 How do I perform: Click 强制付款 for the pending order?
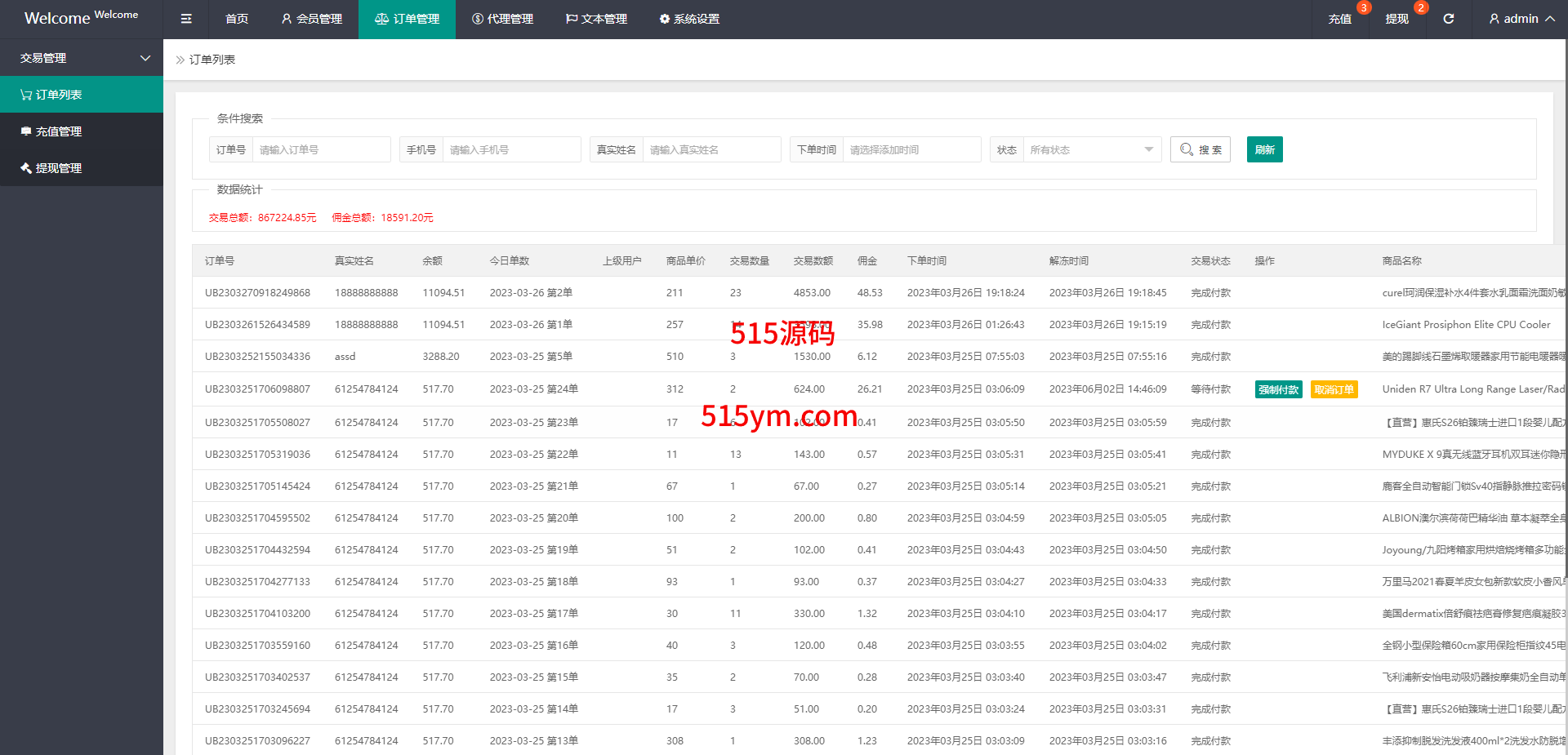coord(1278,390)
